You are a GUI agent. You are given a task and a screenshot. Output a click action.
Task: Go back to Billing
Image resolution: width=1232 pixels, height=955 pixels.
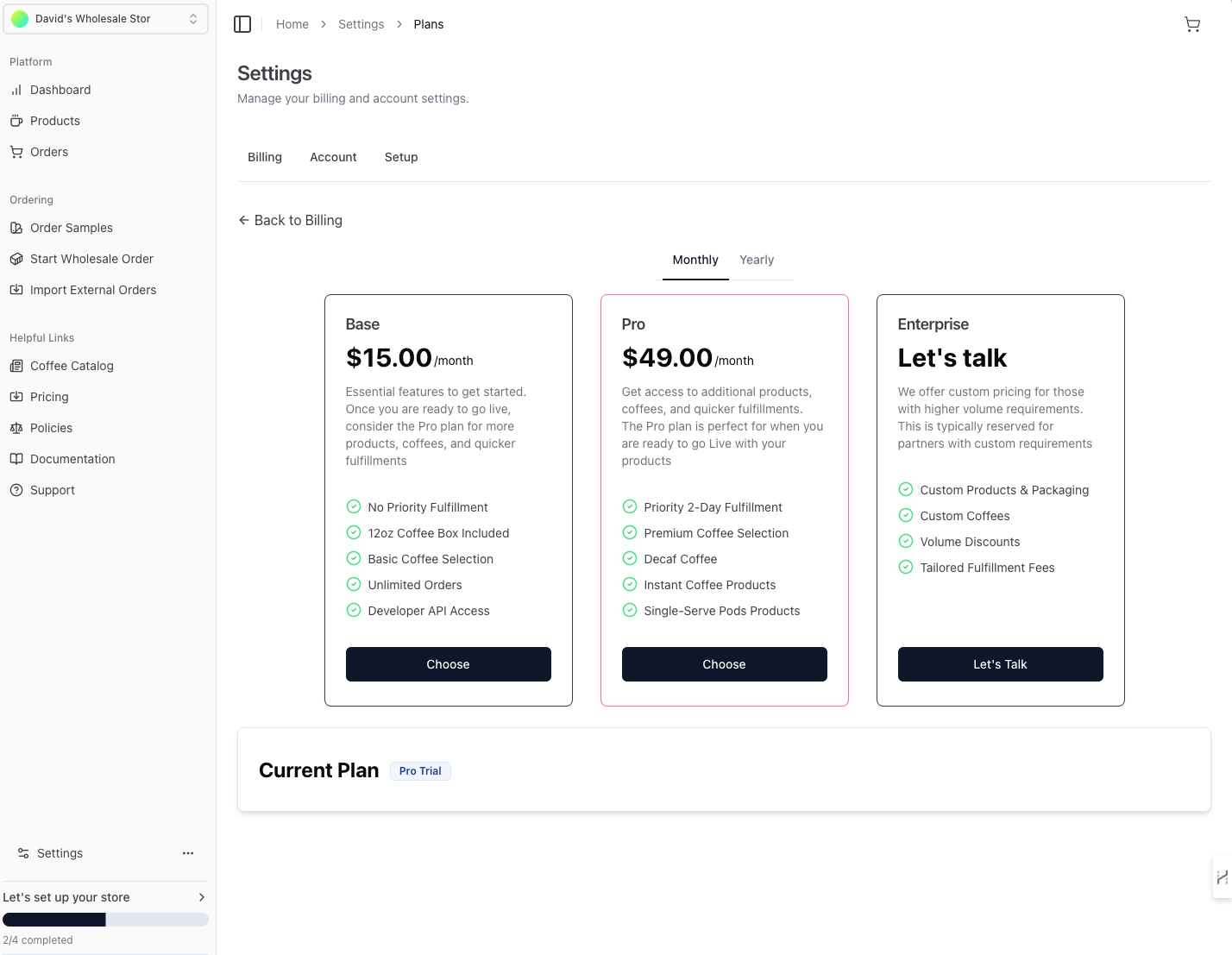click(x=291, y=220)
